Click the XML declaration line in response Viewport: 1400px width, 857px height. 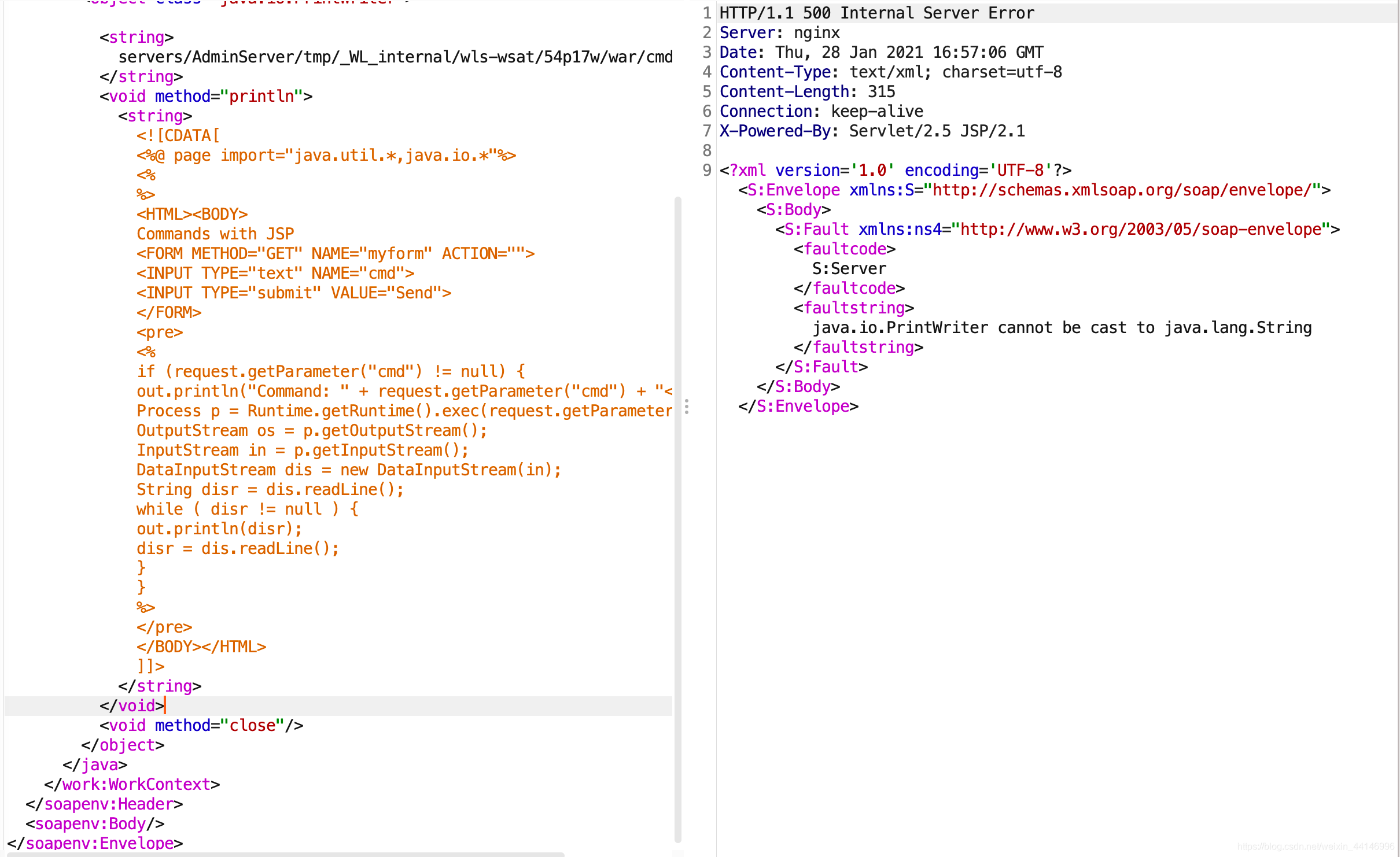[x=895, y=170]
